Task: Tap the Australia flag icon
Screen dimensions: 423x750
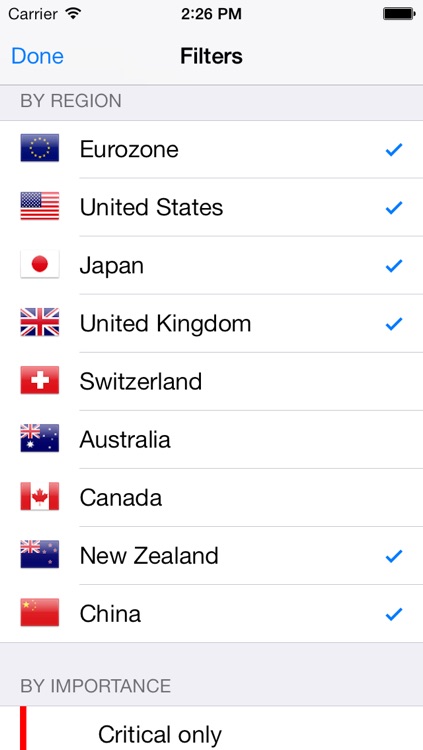Action: 40,438
